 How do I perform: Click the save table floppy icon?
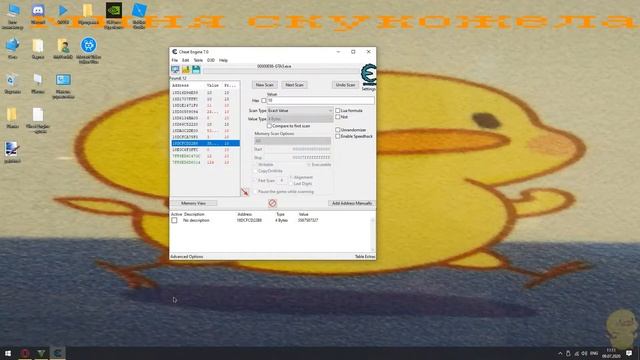tap(196, 70)
